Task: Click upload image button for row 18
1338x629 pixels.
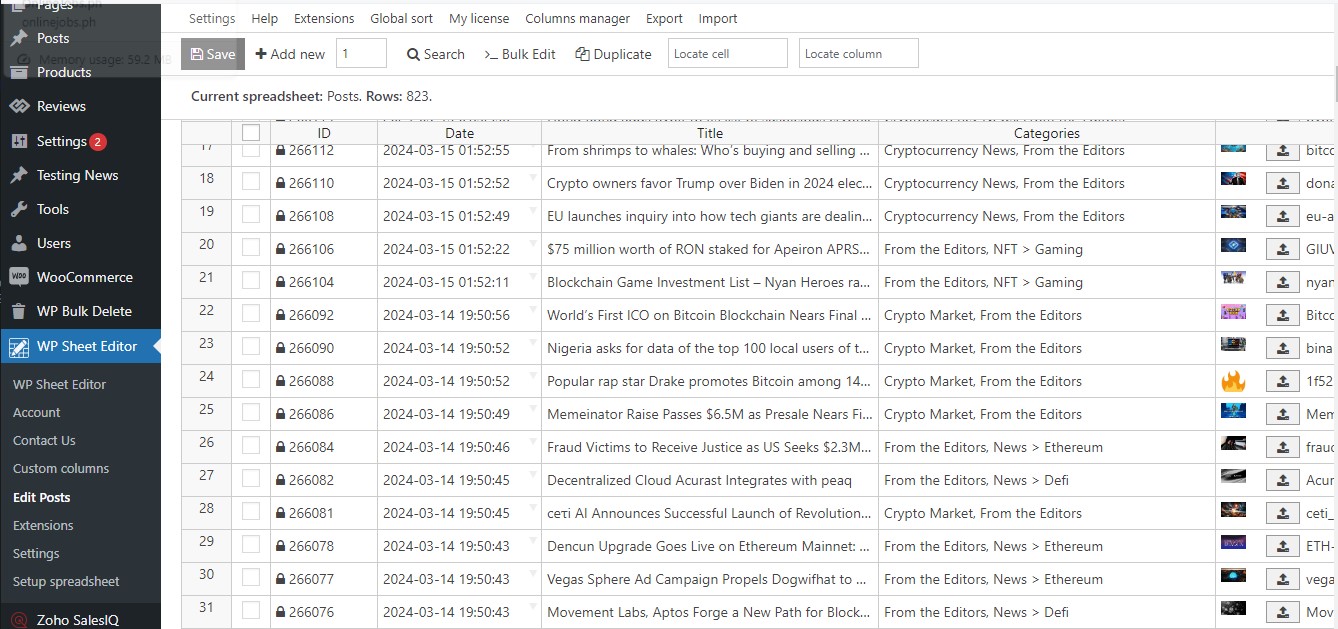Action: [1282, 183]
